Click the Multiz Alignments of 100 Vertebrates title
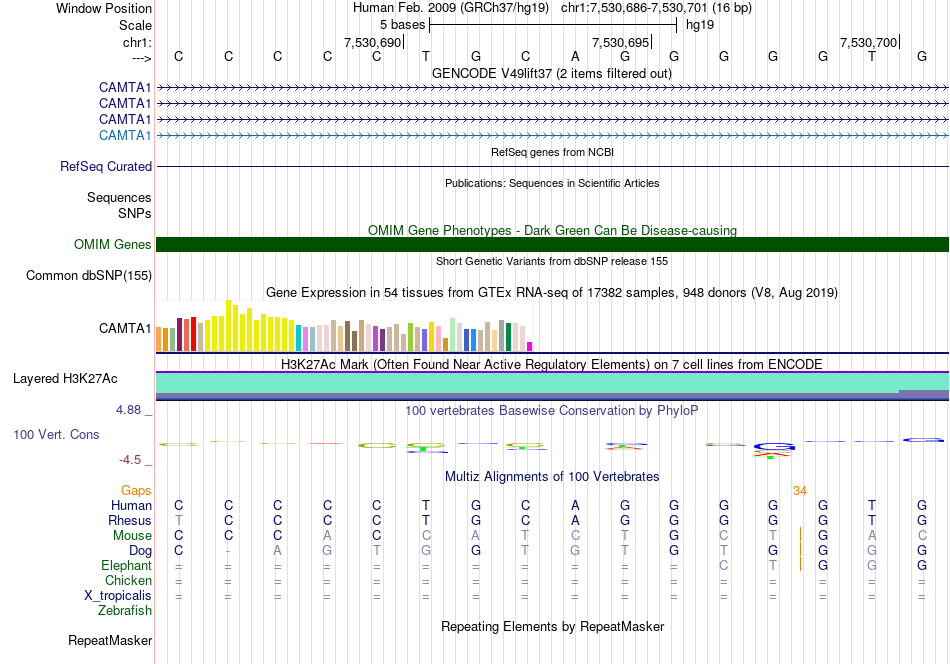The image size is (950, 664). click(552, 476)
